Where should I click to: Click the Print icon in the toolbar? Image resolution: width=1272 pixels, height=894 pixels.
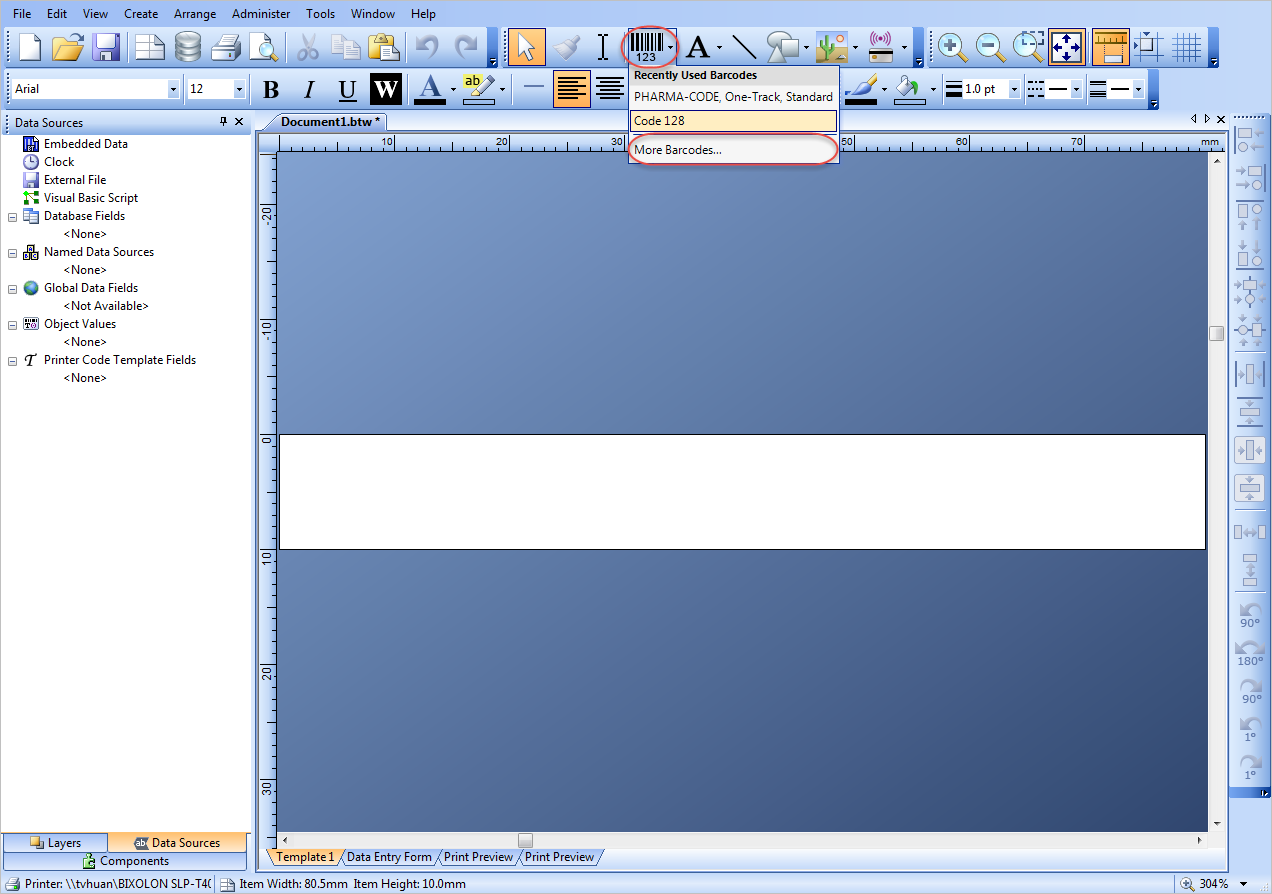[226, 47]
